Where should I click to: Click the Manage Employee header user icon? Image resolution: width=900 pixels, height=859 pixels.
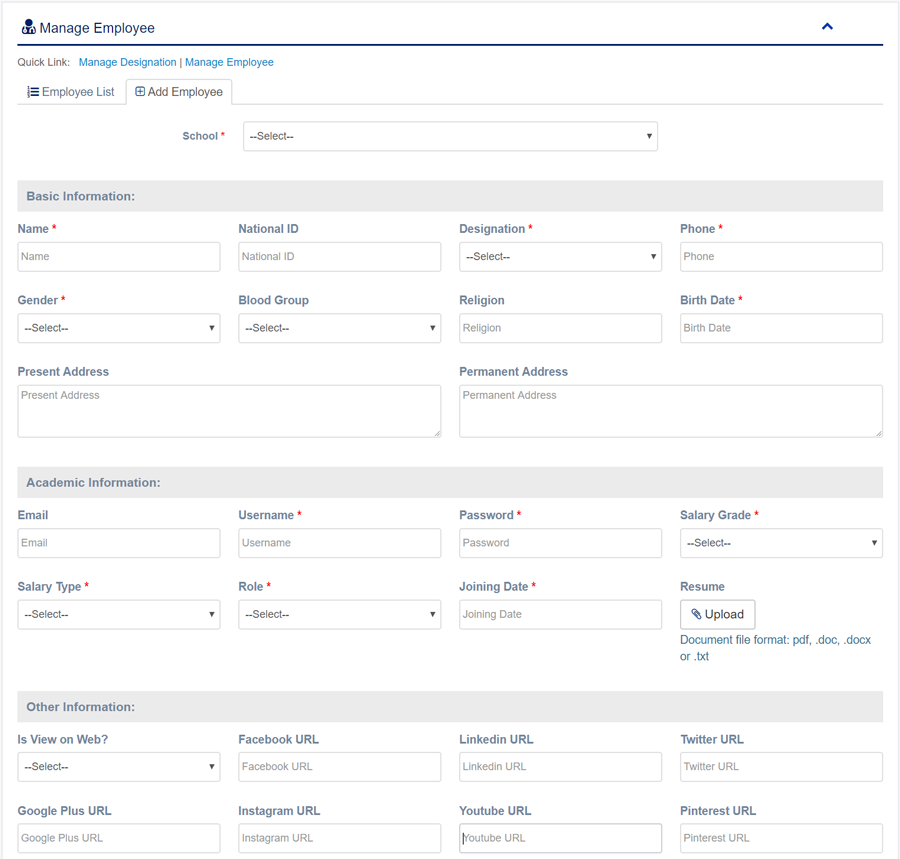(28, 28)
